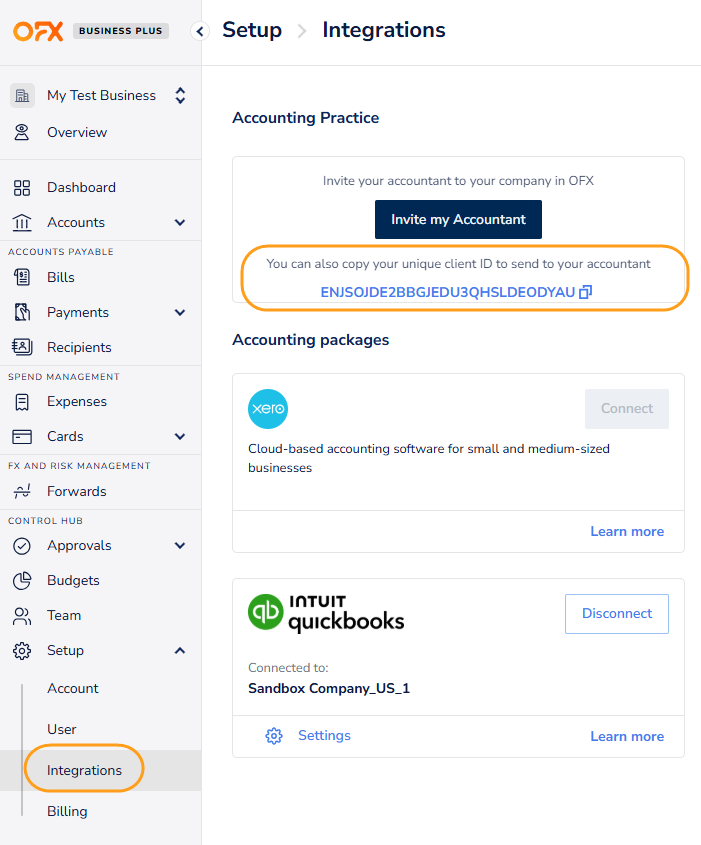Screen dimensions: 701x845
Task: Open the QuickBooks Settings gear icon
Action: (x=273, y=735)
